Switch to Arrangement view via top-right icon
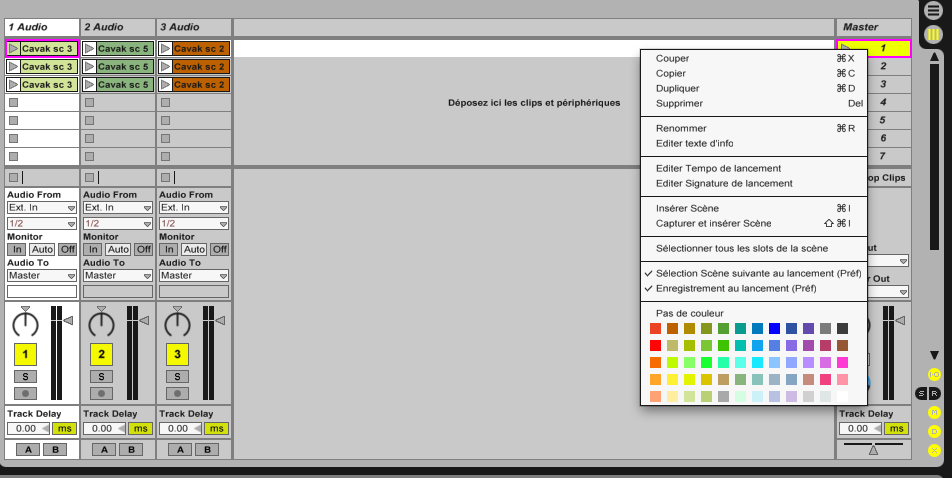 pyautogui.click(x=933, y=11)
